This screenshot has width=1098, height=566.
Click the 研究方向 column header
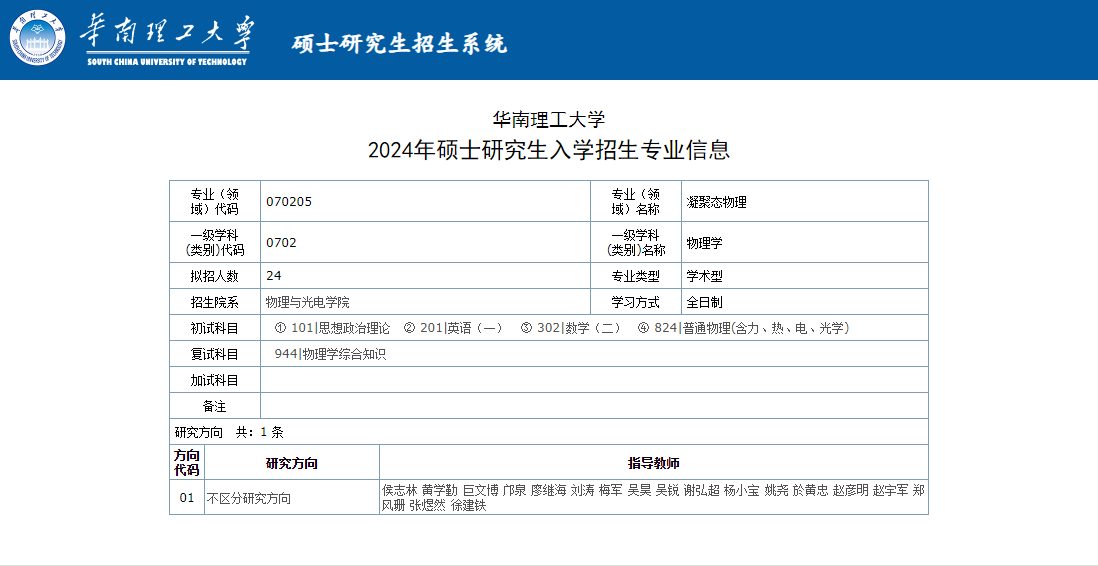pos(292,463)
